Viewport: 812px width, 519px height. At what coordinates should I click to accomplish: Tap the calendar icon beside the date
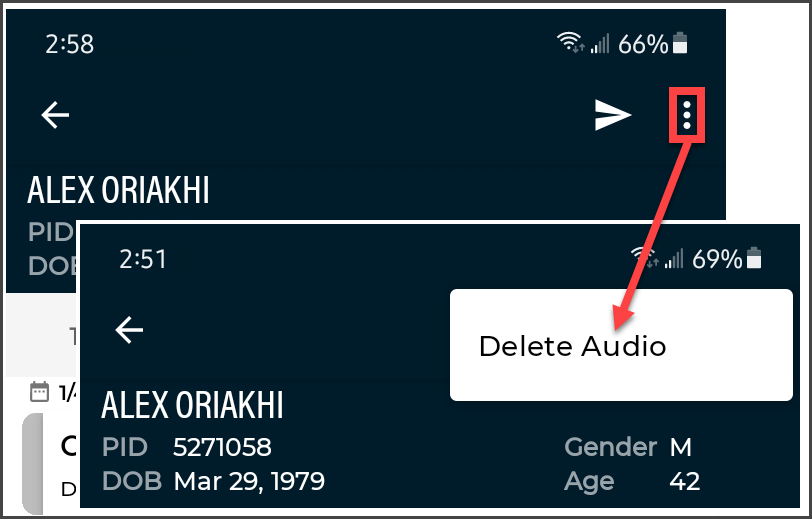click(x=39, y=391)
